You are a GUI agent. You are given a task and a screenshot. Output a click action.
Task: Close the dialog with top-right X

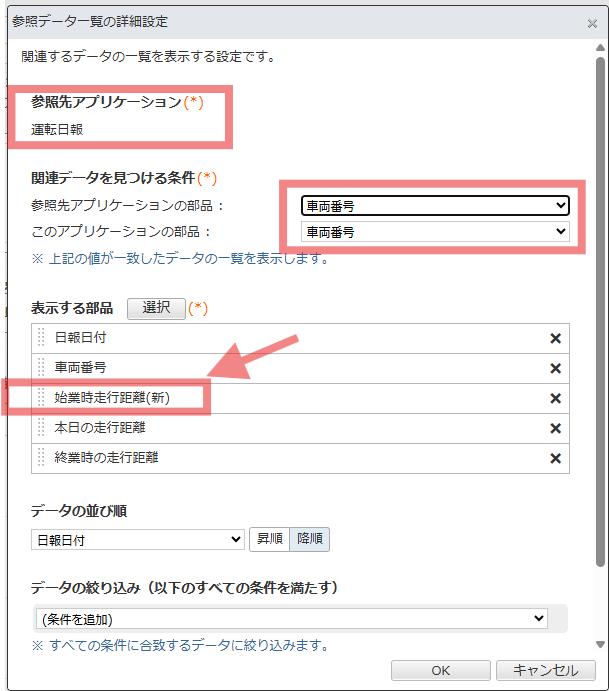pos(592,23)
